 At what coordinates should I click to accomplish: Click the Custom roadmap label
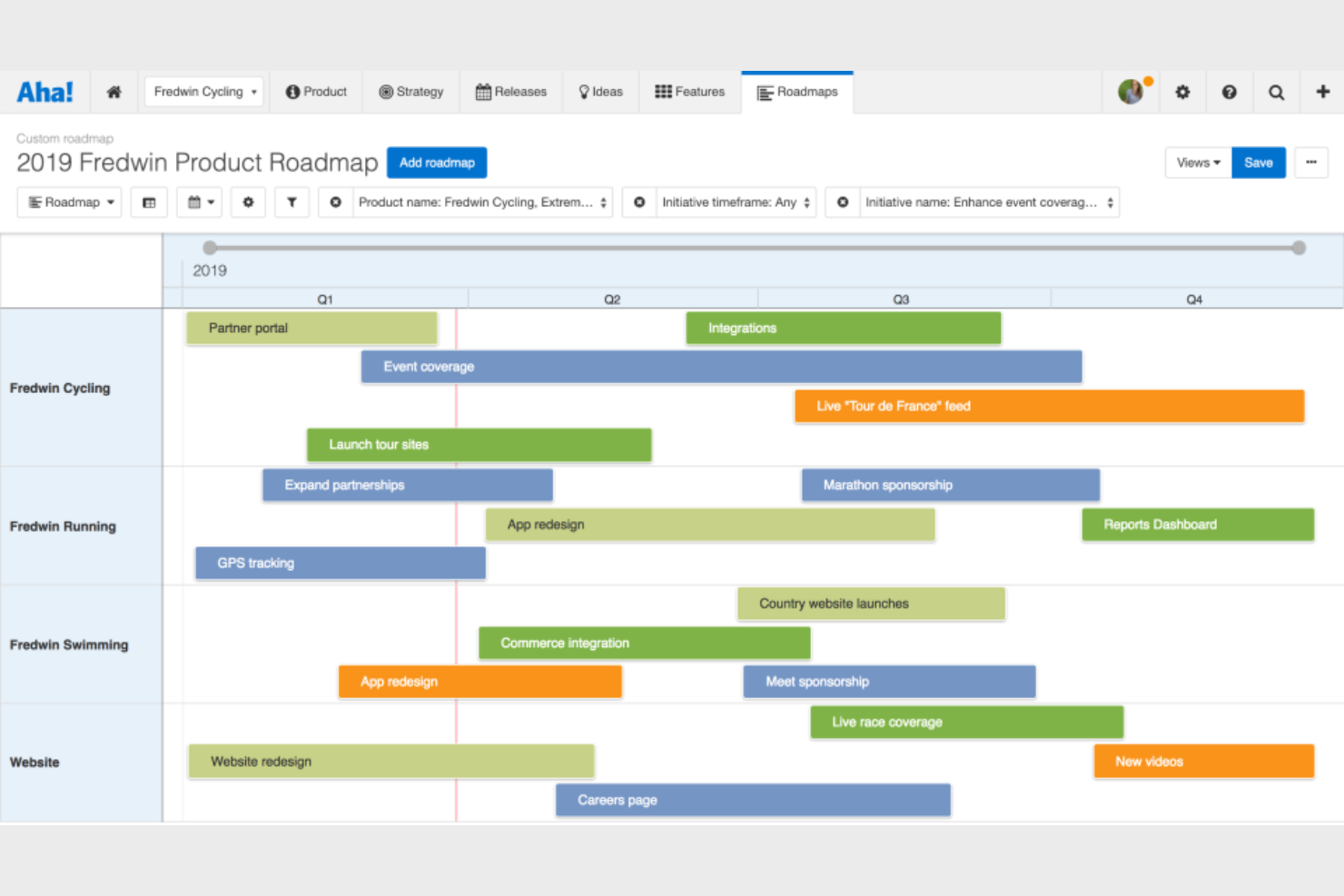(x=64, y=139)
